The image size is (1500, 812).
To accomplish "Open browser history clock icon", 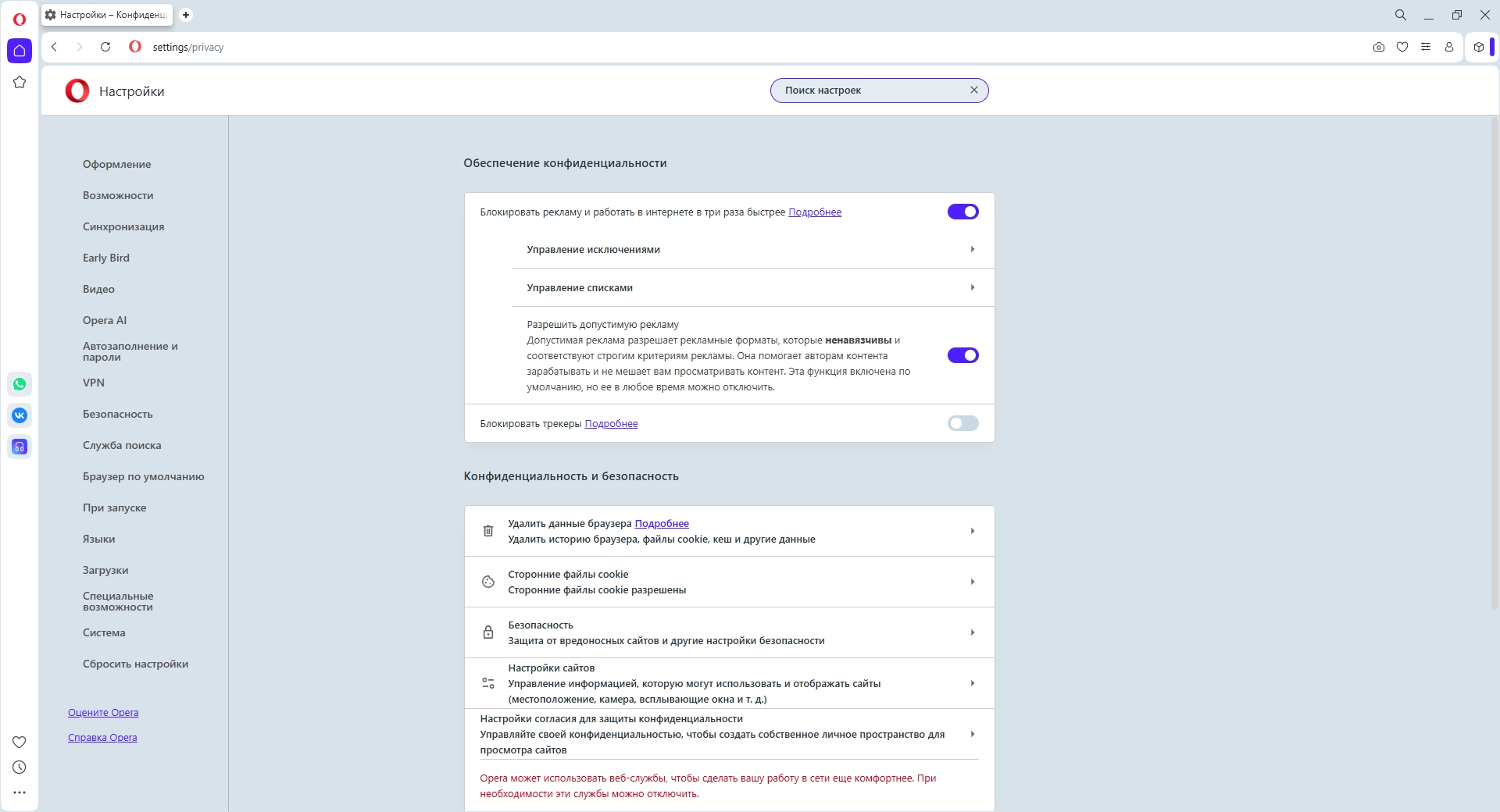I will click(20, 767).
